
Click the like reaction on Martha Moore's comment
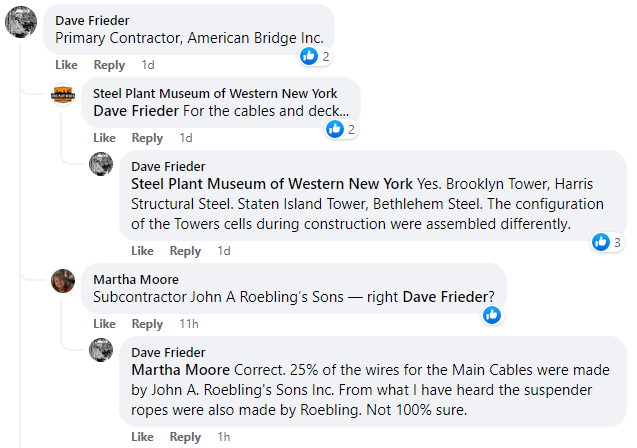492,315
